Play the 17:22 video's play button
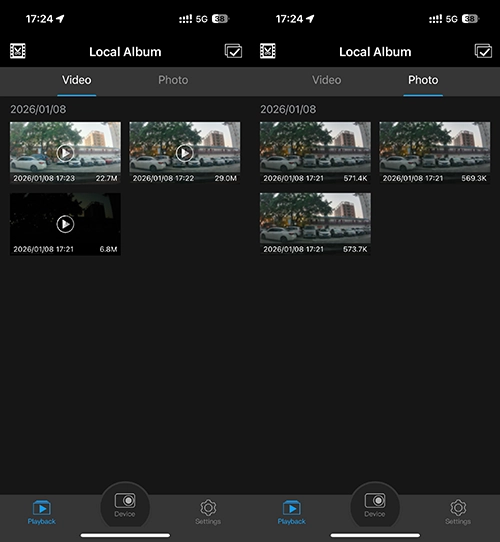 point(185,152)
